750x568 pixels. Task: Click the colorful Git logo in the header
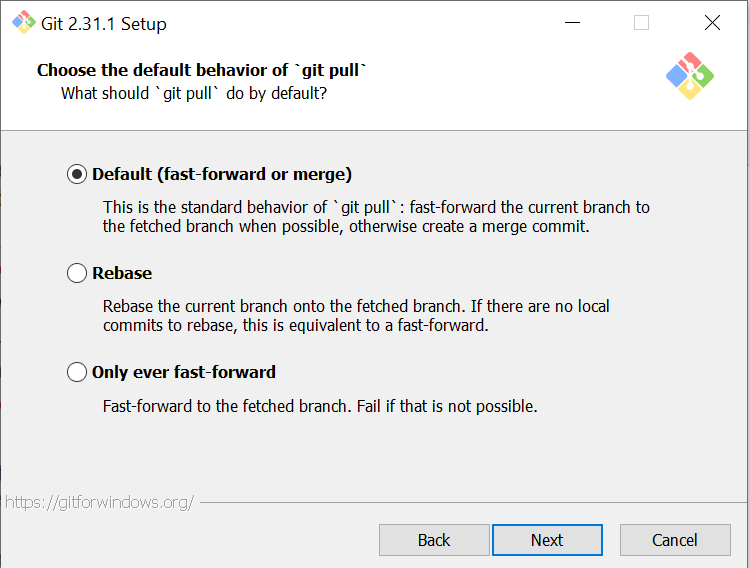coord(690,75)
